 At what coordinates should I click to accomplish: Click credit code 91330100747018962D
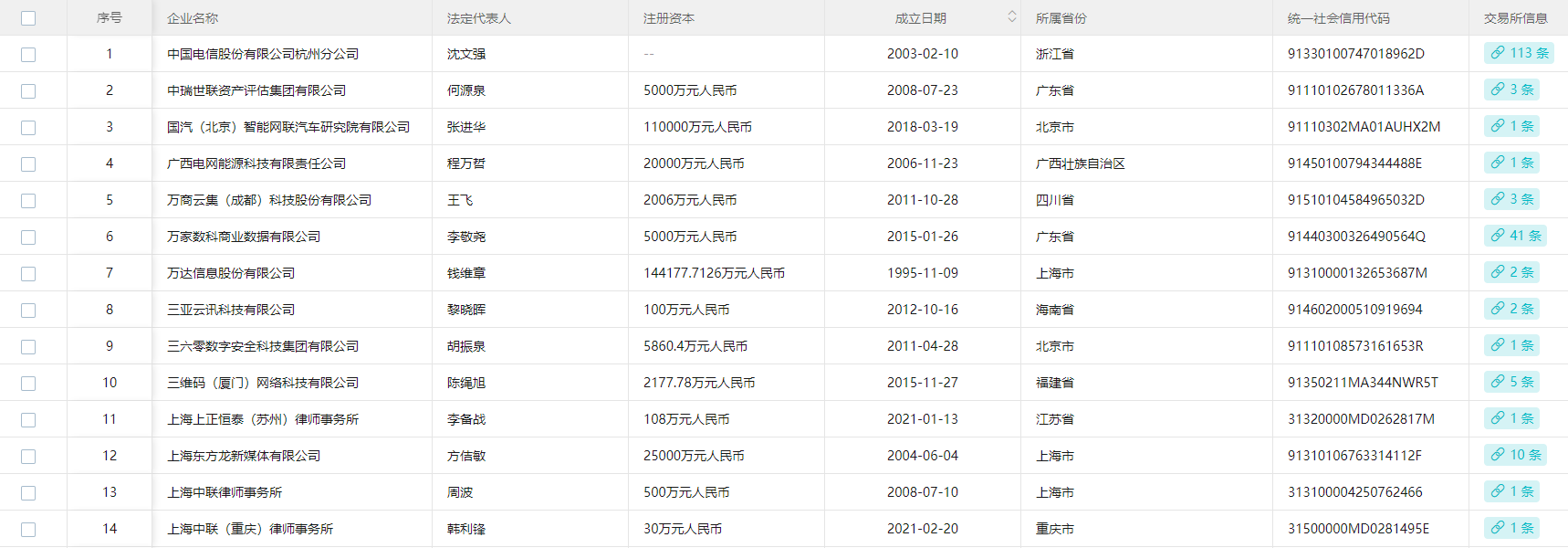pyautogui.click(x=1356, y=54)
